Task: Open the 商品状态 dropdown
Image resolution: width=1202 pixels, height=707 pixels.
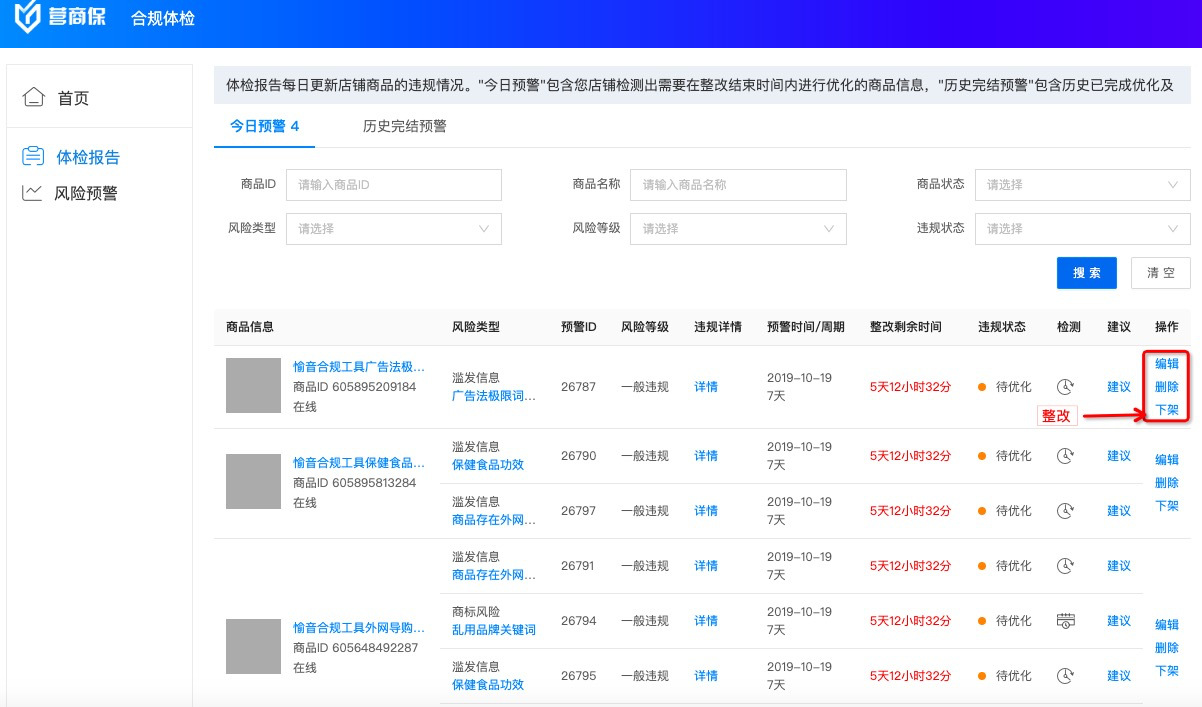Action: point(1082,185)
